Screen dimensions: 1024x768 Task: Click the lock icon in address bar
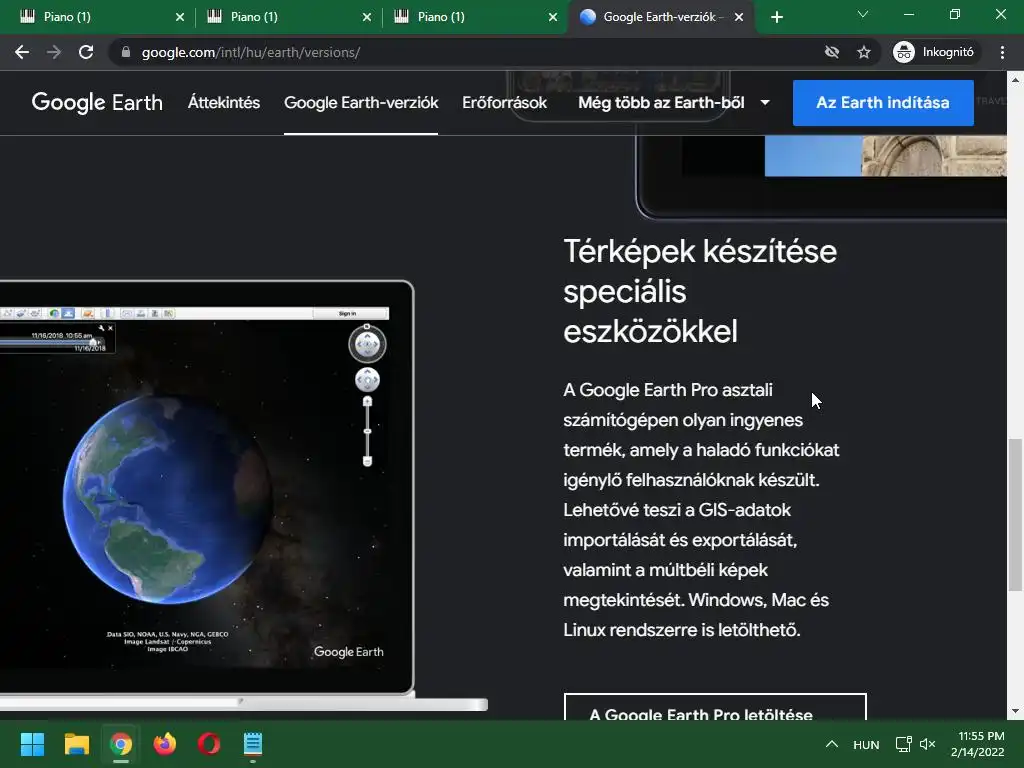[126, 52]
